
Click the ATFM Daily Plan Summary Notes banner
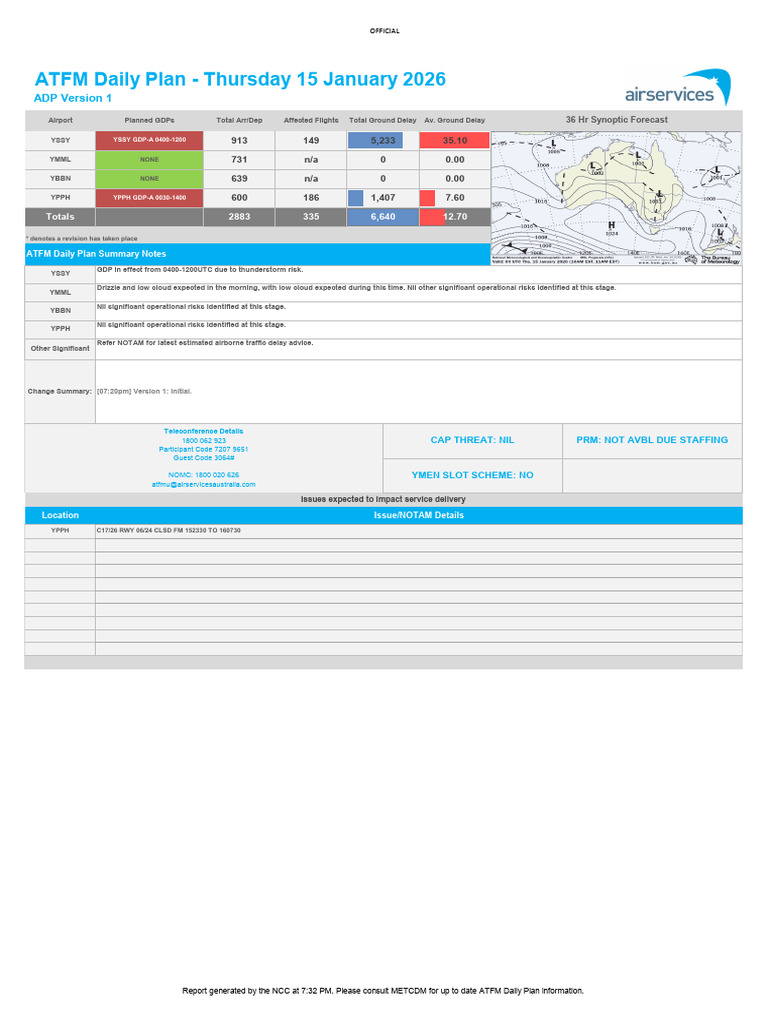pos(258,254)
